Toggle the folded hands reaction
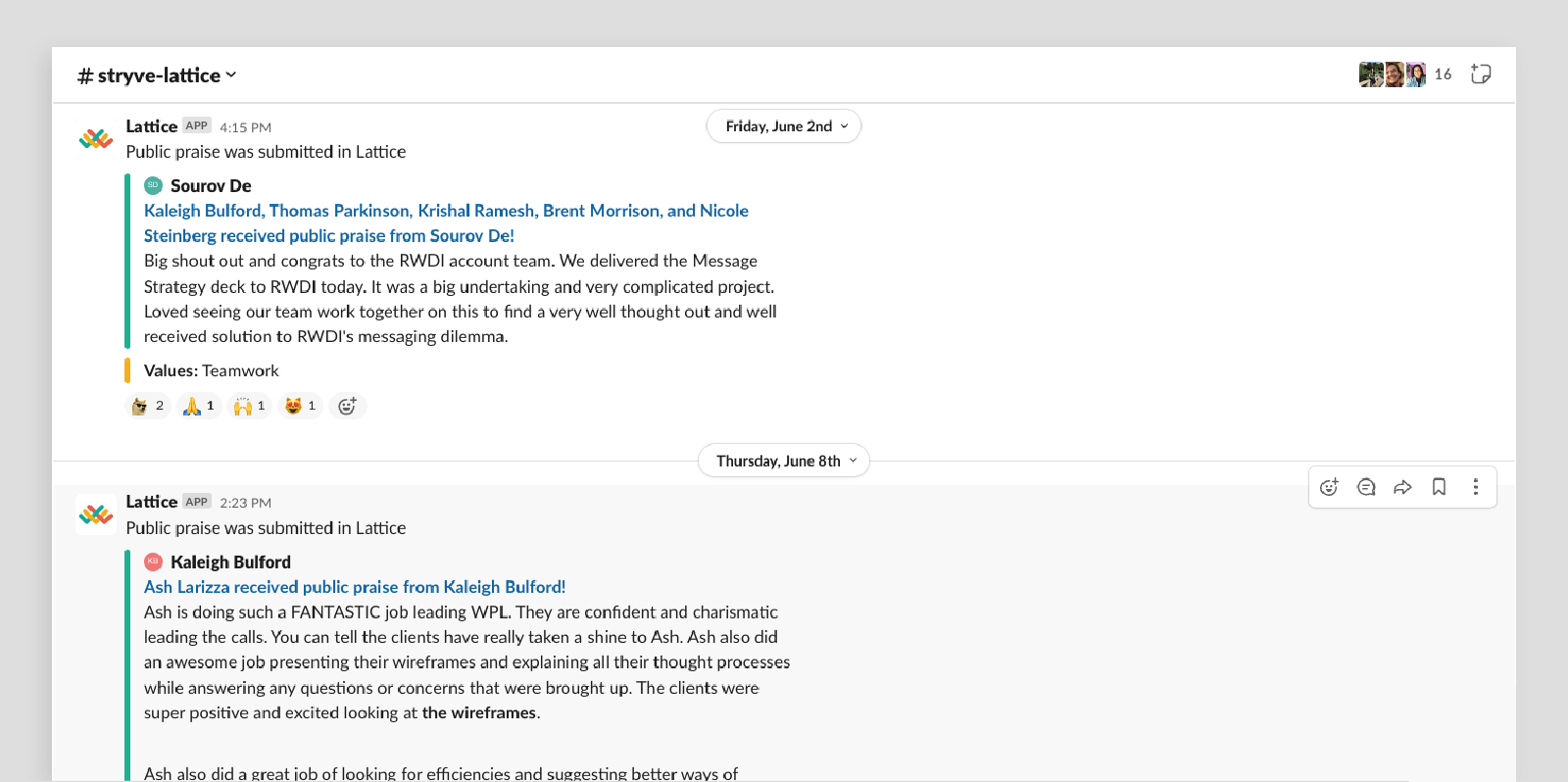This screenshot has width=1568, height=782. (199, 406)
